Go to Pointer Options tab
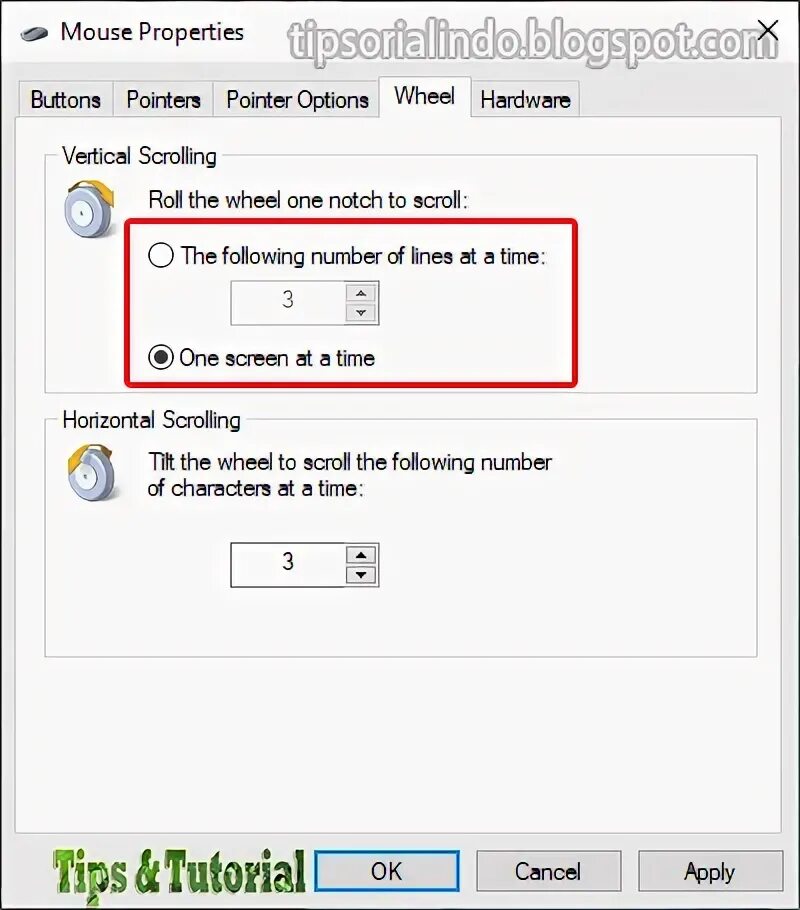This screenshot has height=910, width=800. (x=297, y=100)
